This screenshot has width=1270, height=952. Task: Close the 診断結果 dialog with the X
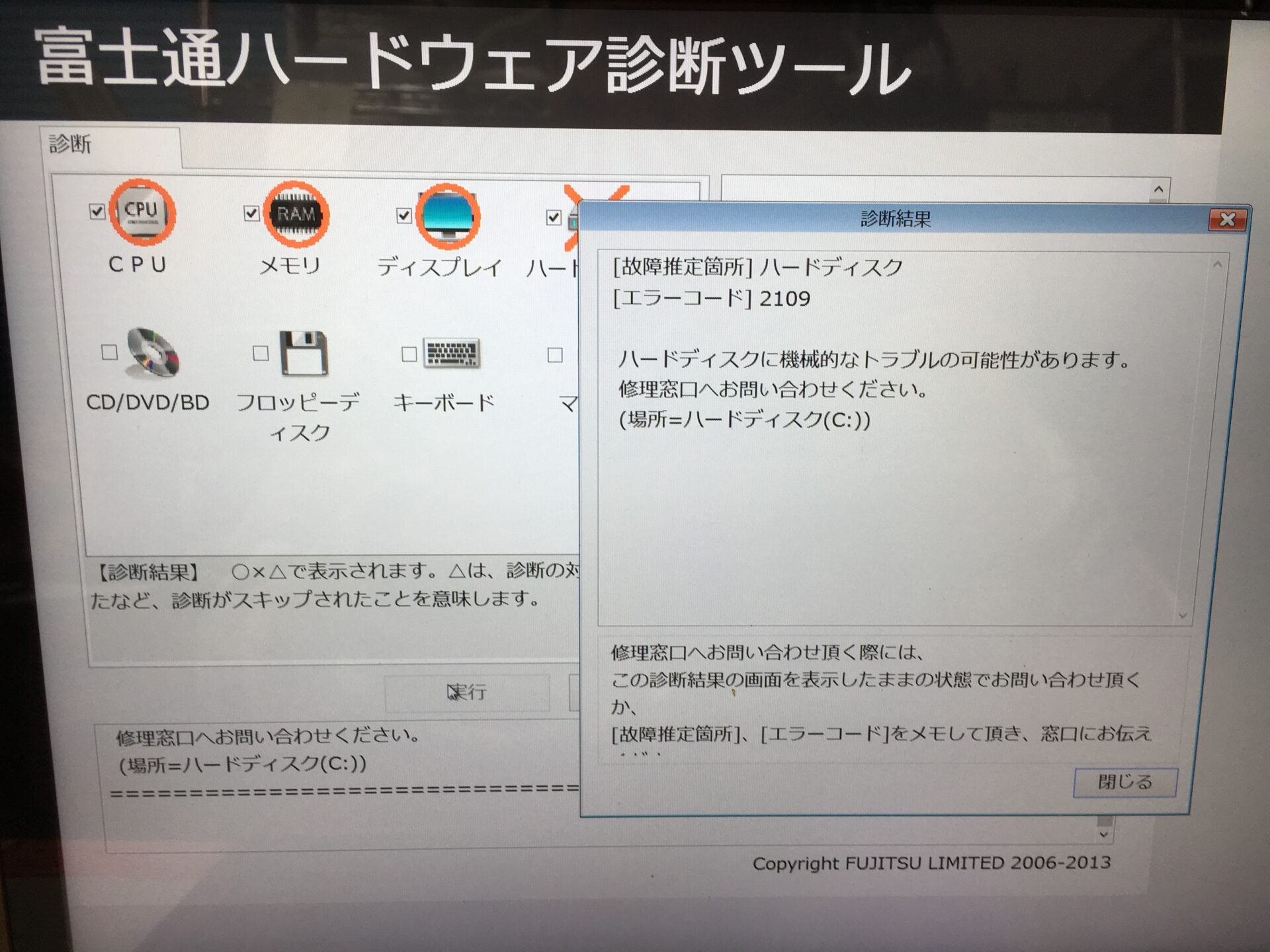click(1227, 219)
